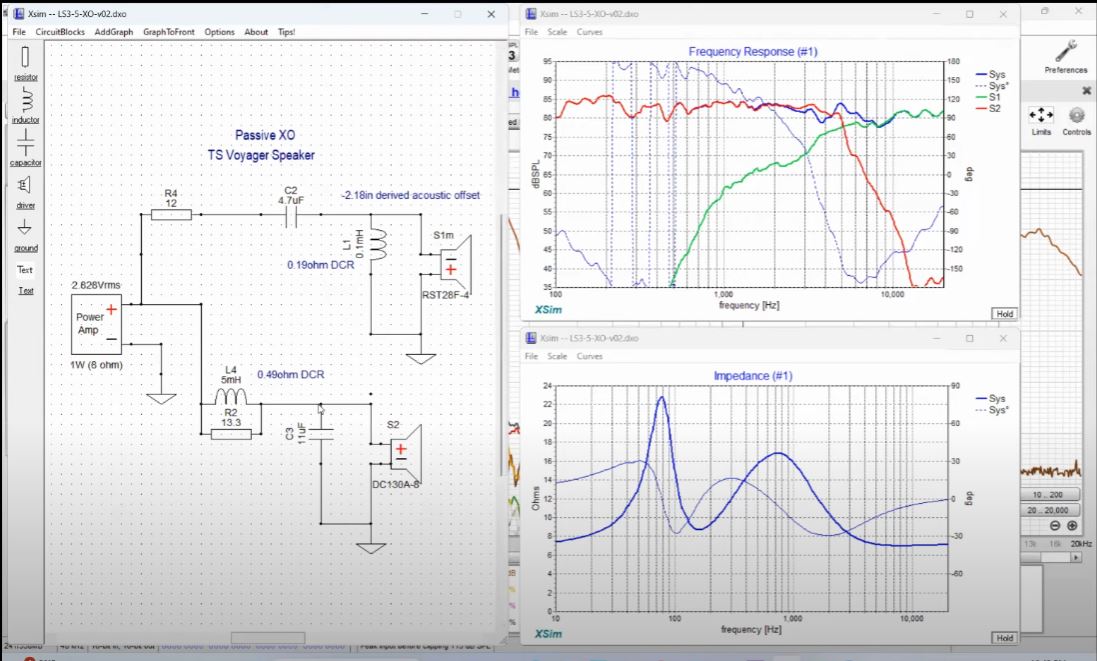This screenshot has height=661, width=1097.
Task: Click the '0.49ohm DCR' text label
Action: coord(290,374)
